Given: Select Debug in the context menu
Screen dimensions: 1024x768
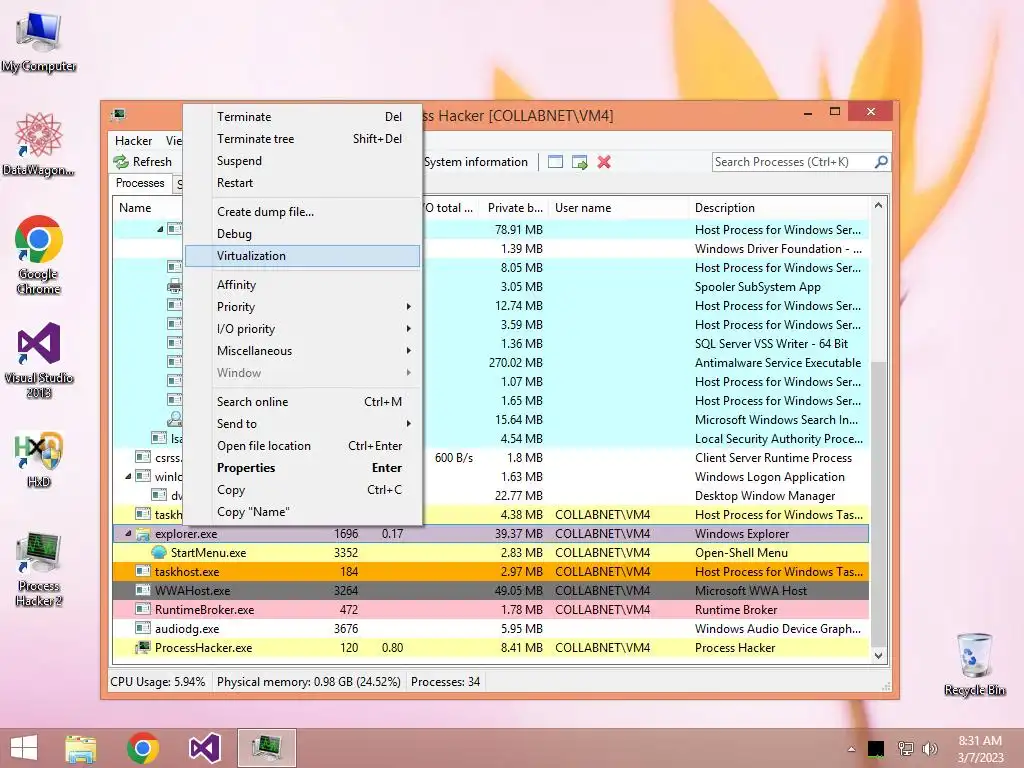Looking at the screenshot, I should 302,234.
